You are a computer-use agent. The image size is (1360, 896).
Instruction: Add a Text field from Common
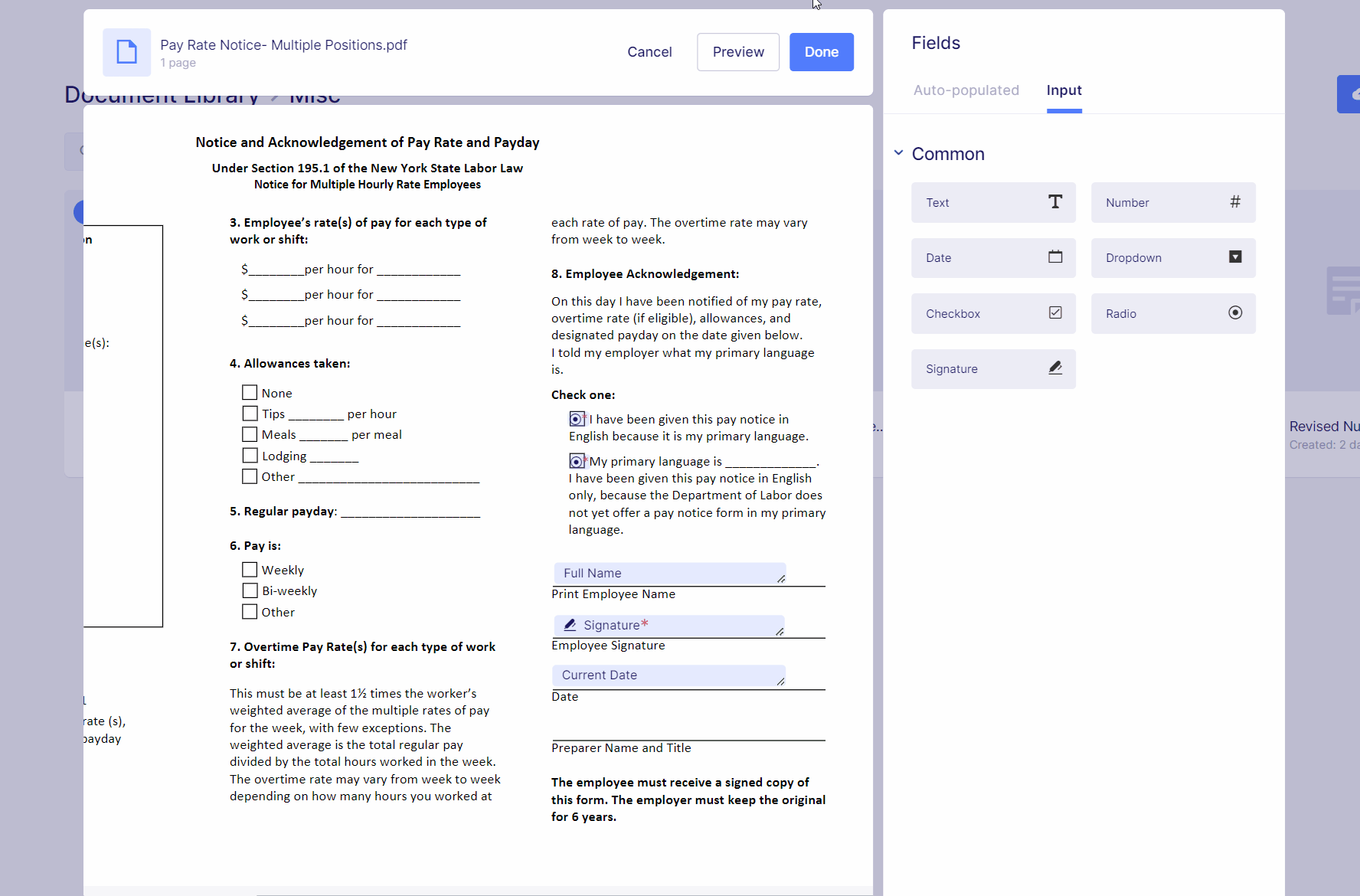993,202
